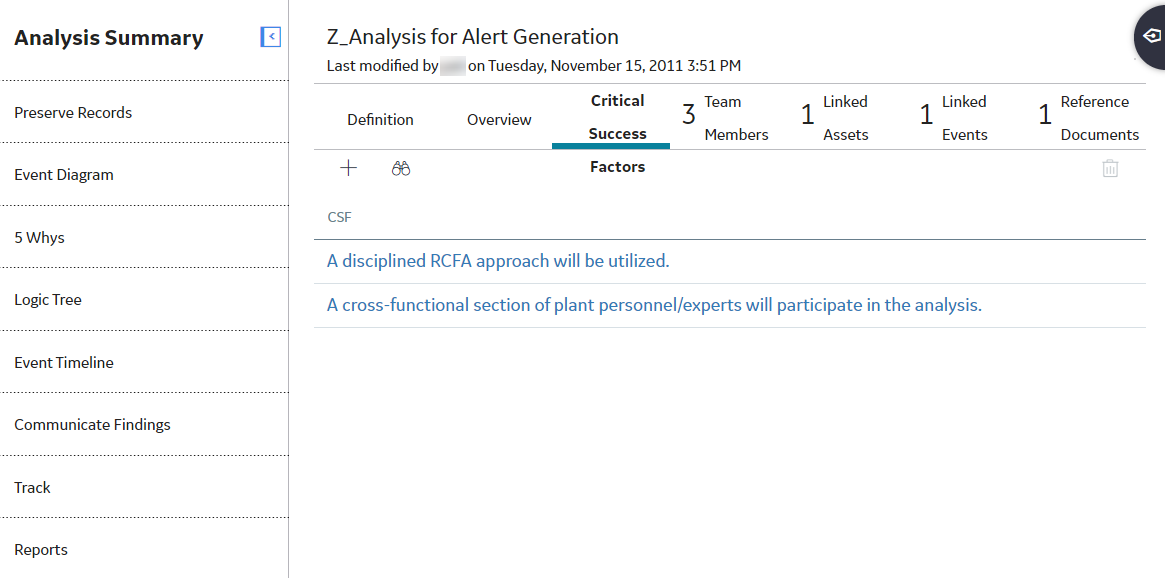Viewport: 1165px width, 578px height.
Task: Click the trash delete icon
Action: coord(1110,169)
